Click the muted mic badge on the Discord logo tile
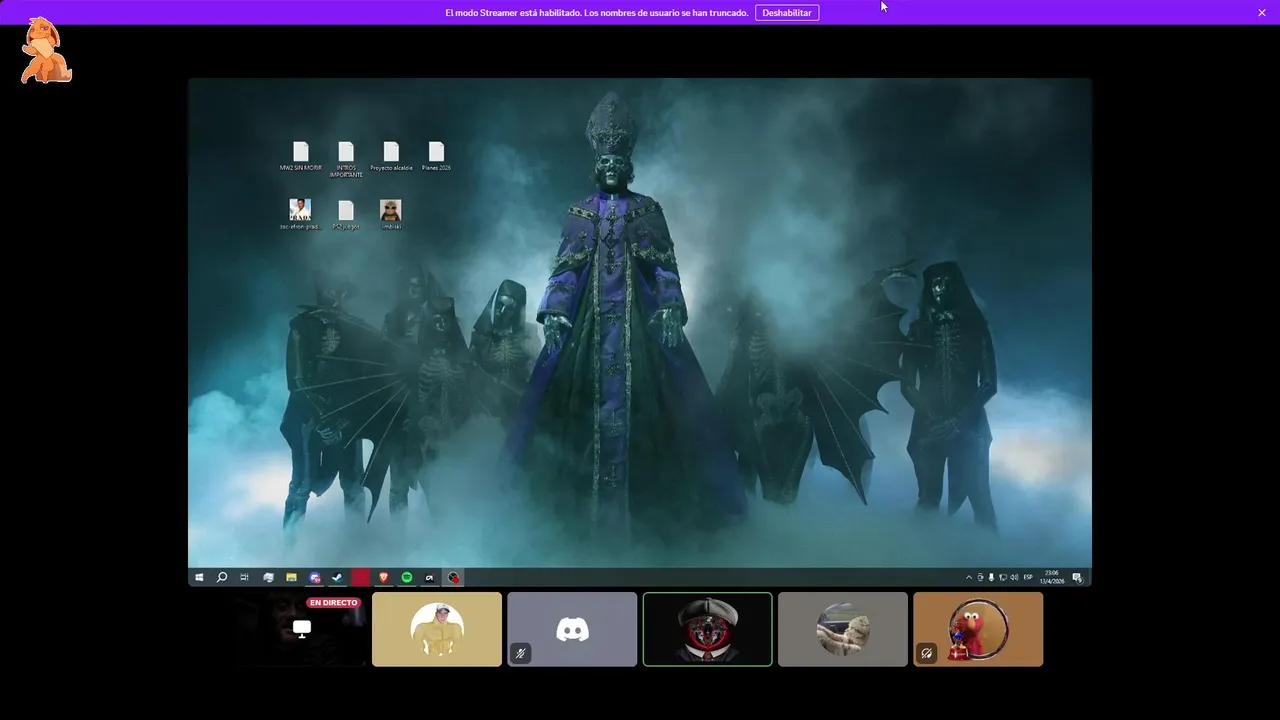The image size is (1280, 720). pyautogui.click(x=521, y=653)
